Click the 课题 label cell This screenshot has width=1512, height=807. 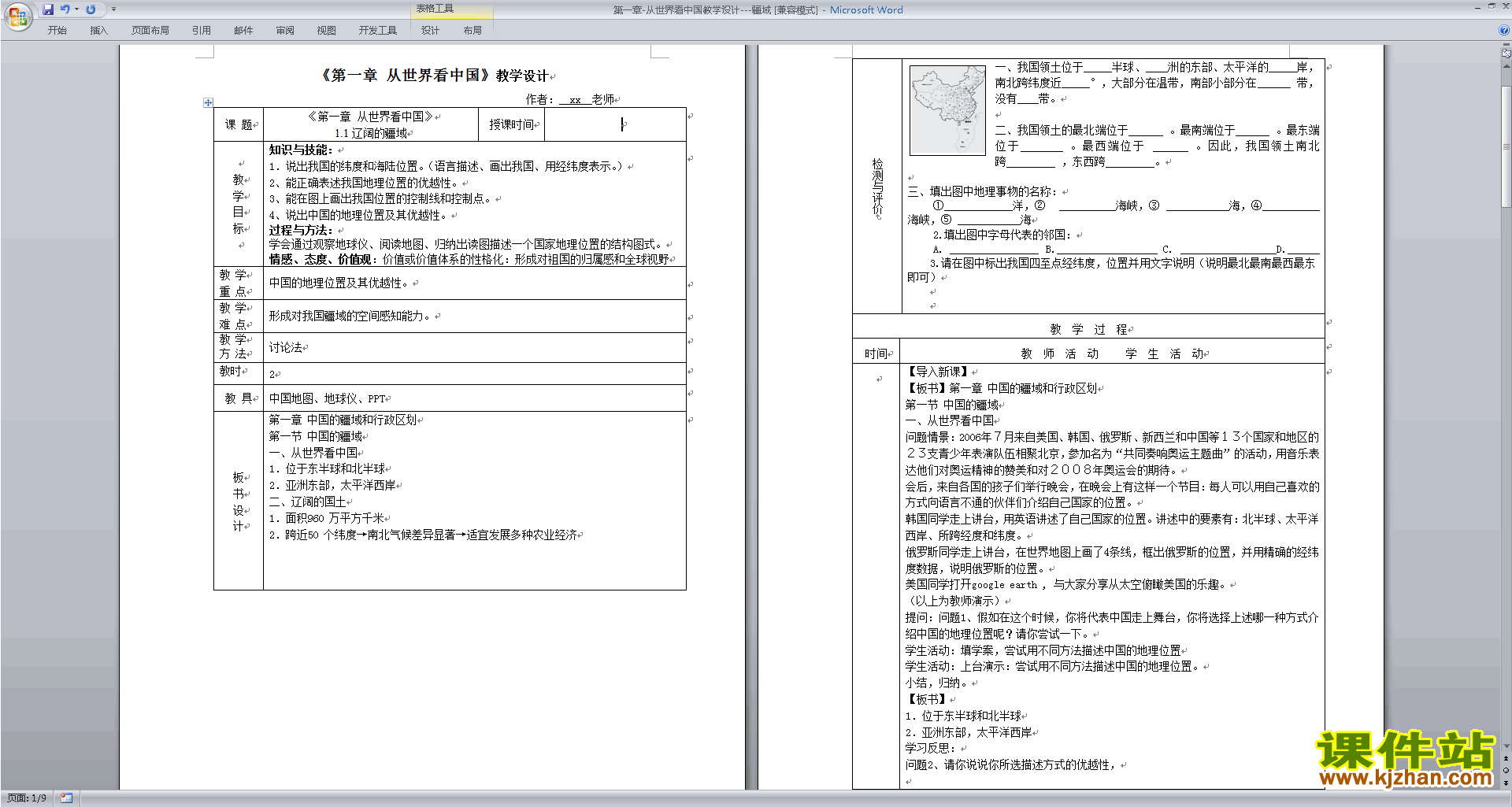[x=239, y=124]
